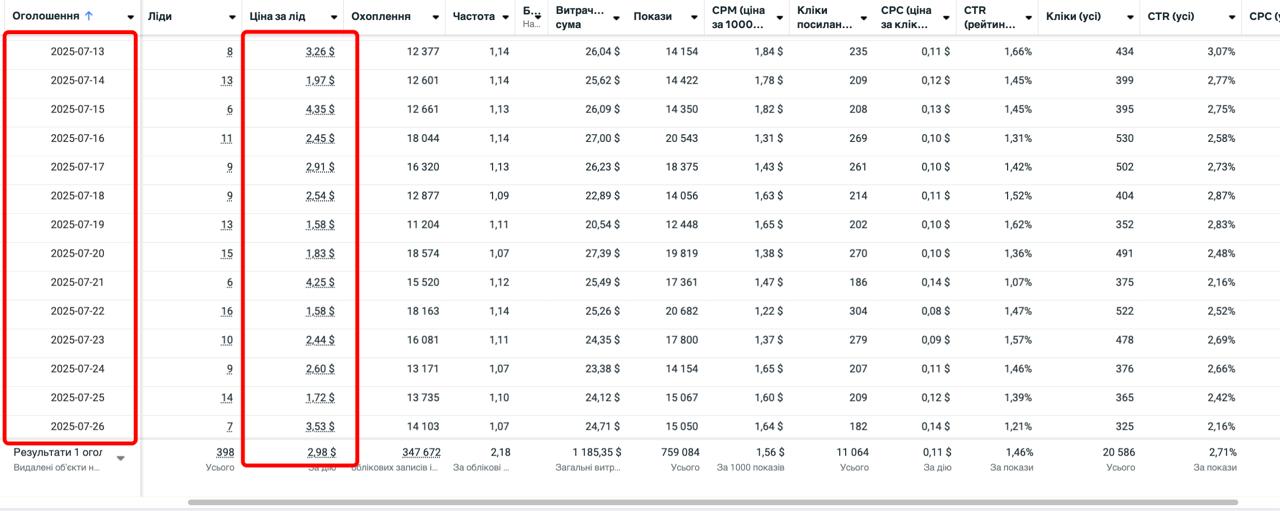Open the Оголошення column dropdown arrow
1280x511 pixels.
coord(131,18)
